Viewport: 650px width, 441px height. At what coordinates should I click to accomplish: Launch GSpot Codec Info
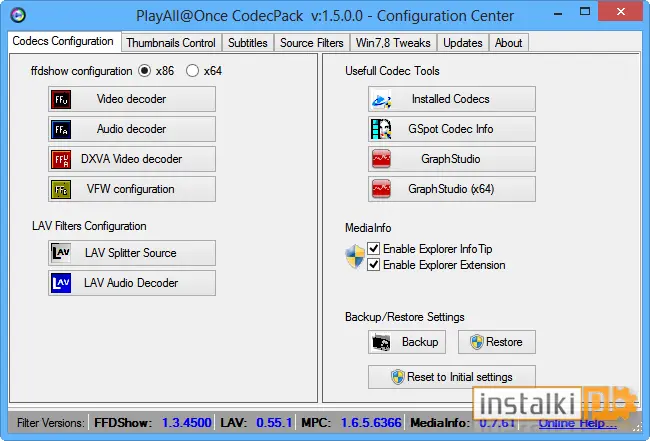pos(452,129)
